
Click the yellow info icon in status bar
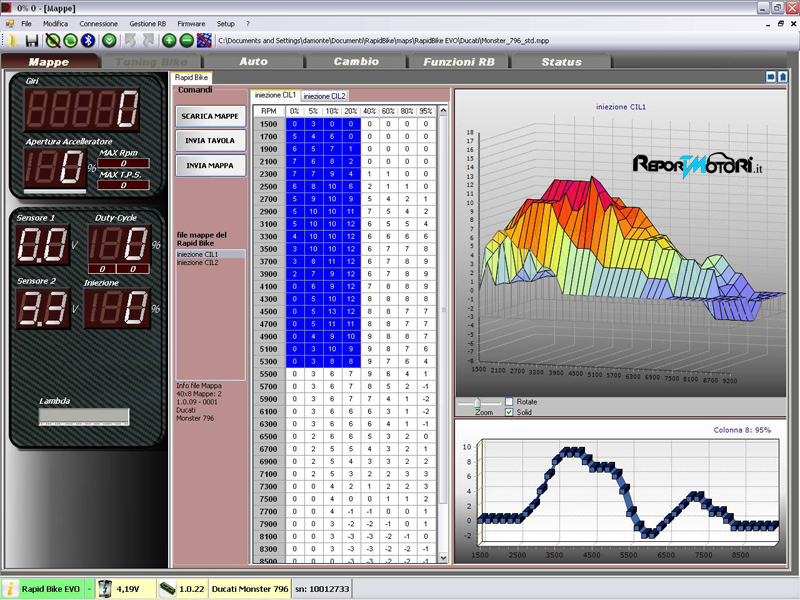pyautogui.click(x=10, y=589)
